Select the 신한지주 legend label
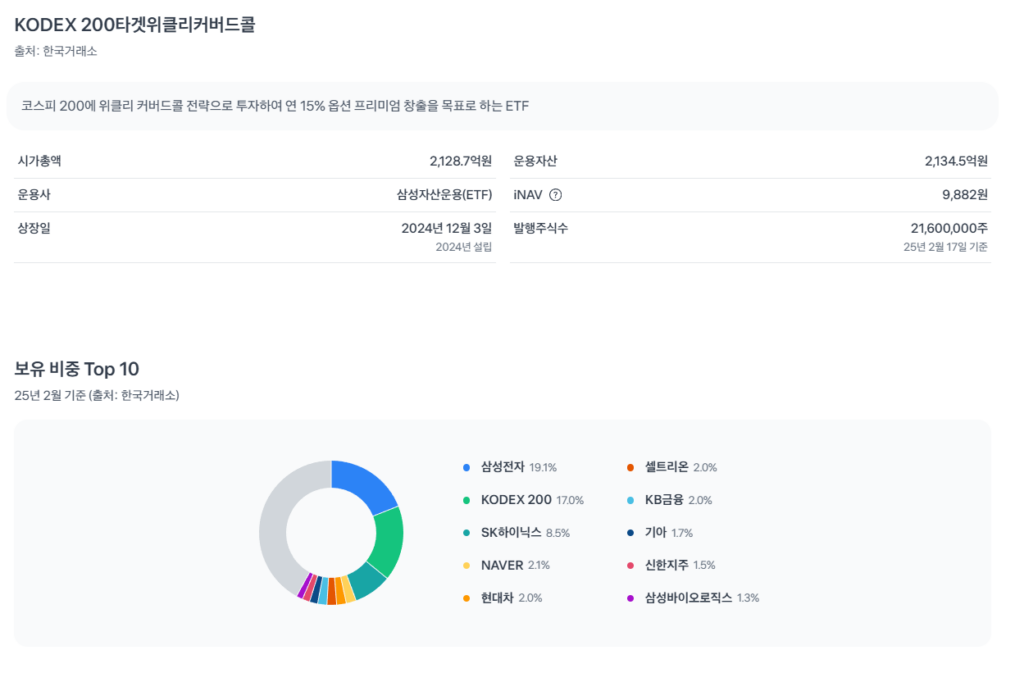The height and width of the screenshot is (700, 1024). 667,565
